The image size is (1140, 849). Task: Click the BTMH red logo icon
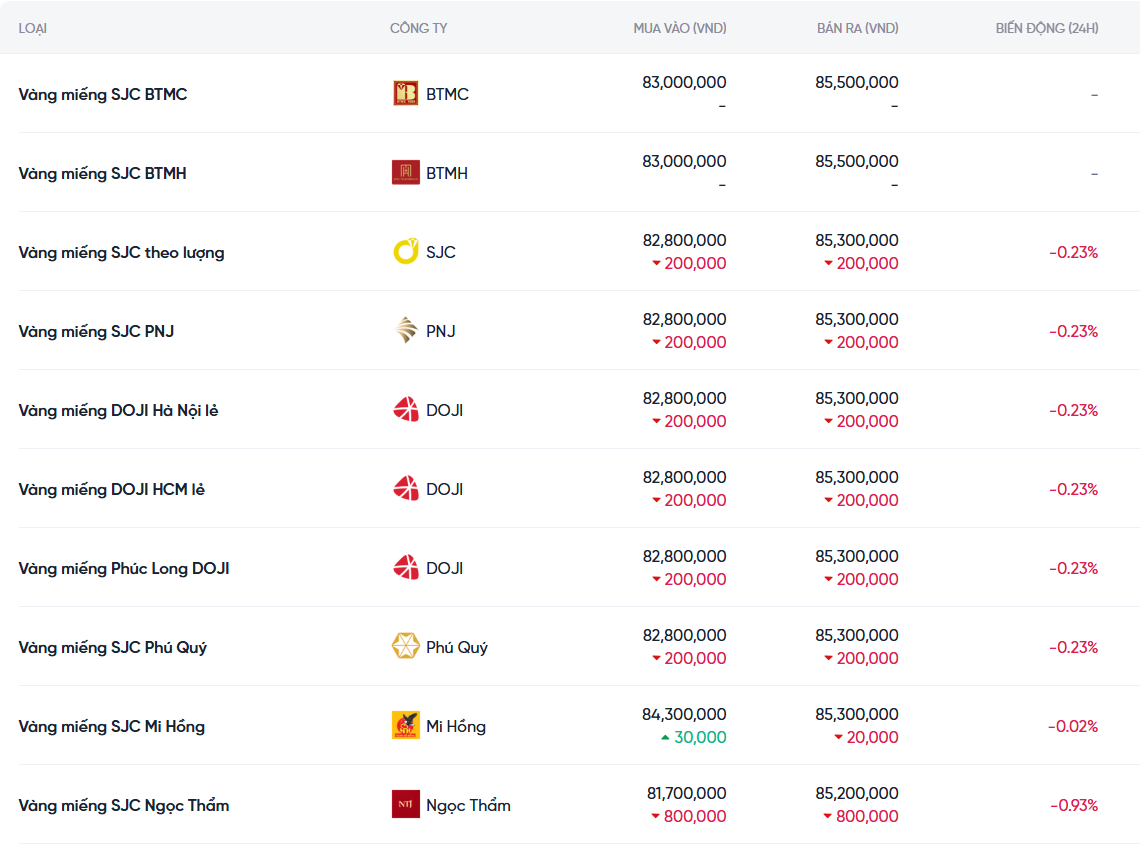pyautogui.click(x=405, y=173)
